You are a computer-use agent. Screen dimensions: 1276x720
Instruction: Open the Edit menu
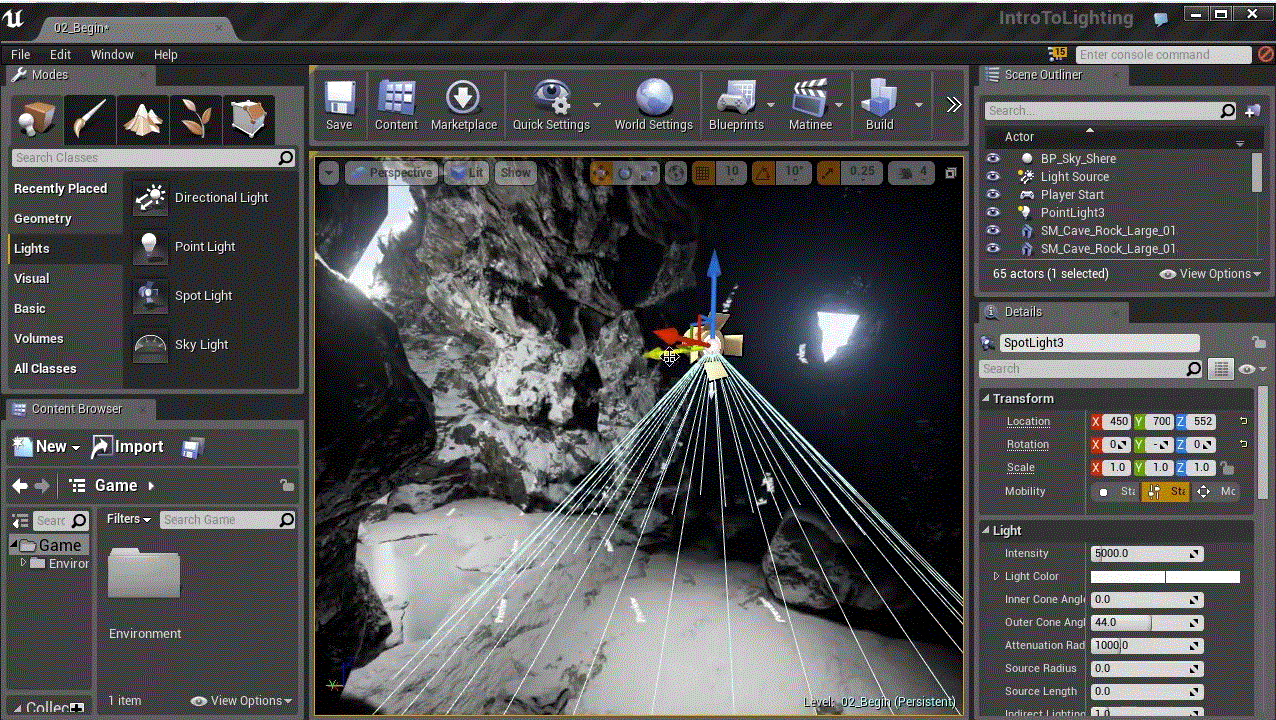point(60,55)
